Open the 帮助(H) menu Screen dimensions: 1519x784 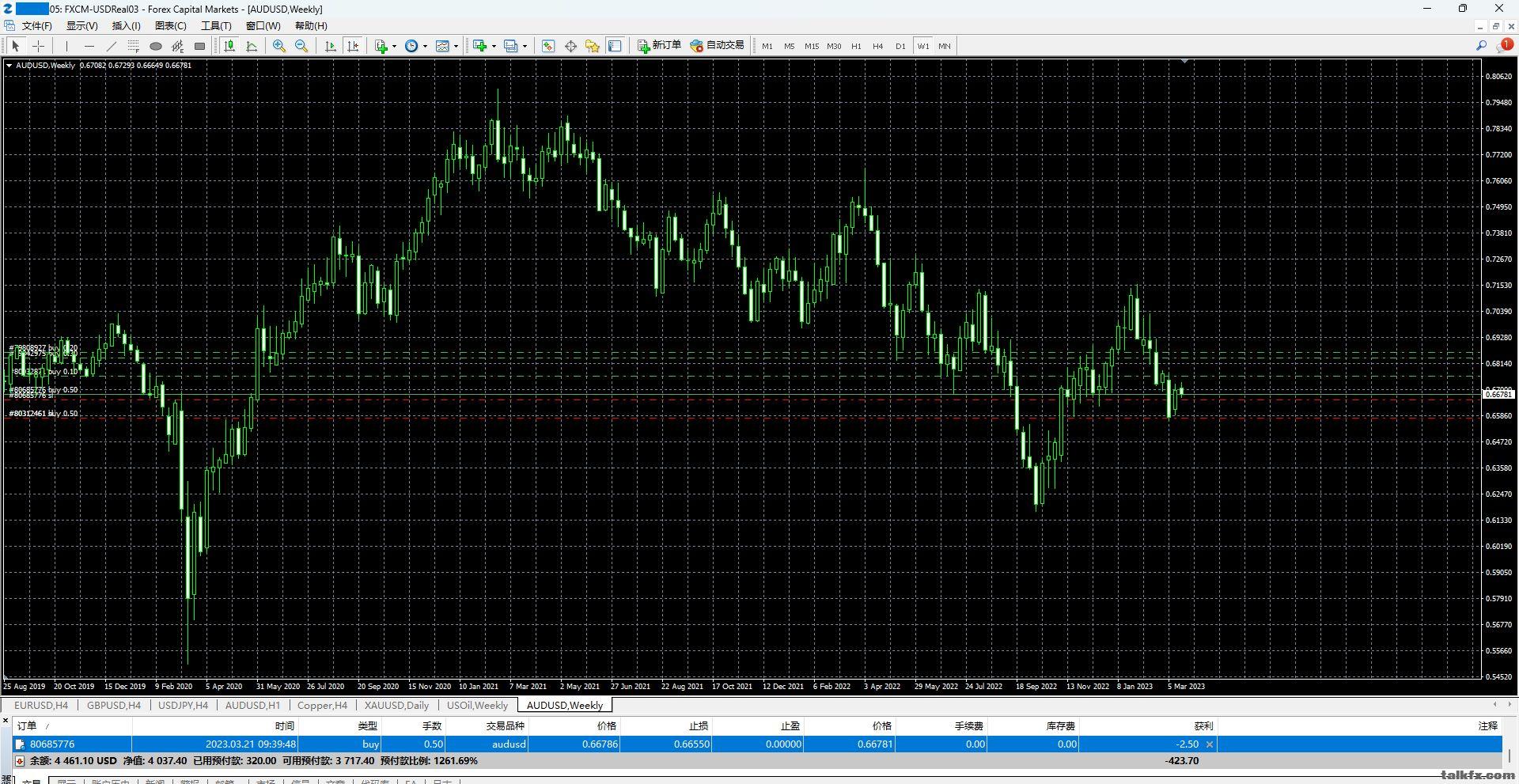pos(311,25)
